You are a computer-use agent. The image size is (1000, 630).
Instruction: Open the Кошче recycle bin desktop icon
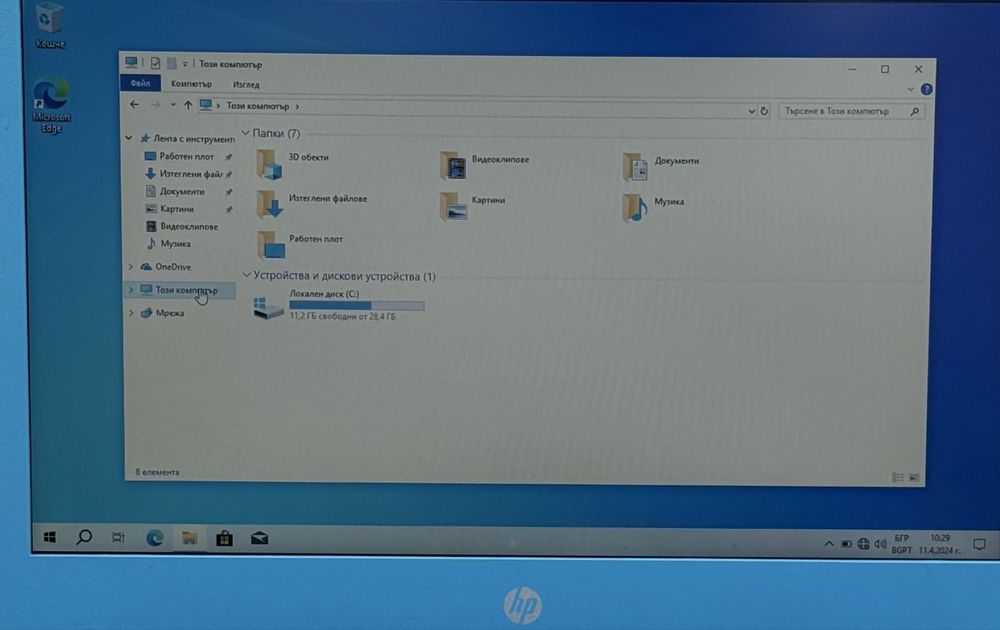pyautogui.click(x=50, y=26)
